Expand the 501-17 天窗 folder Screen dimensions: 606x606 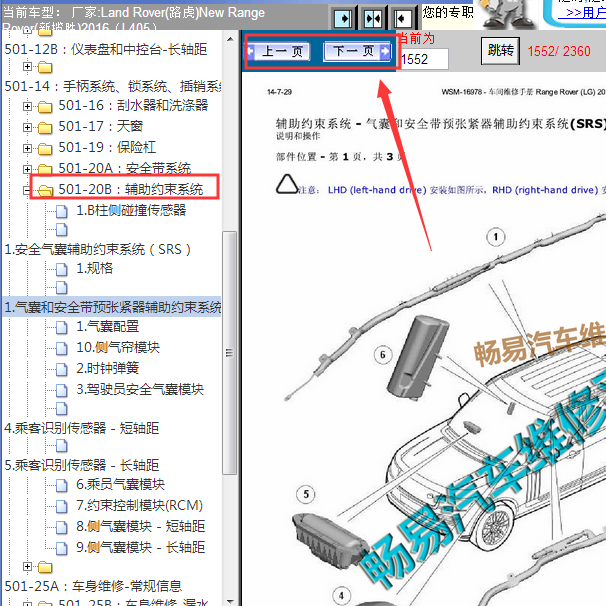27,127
